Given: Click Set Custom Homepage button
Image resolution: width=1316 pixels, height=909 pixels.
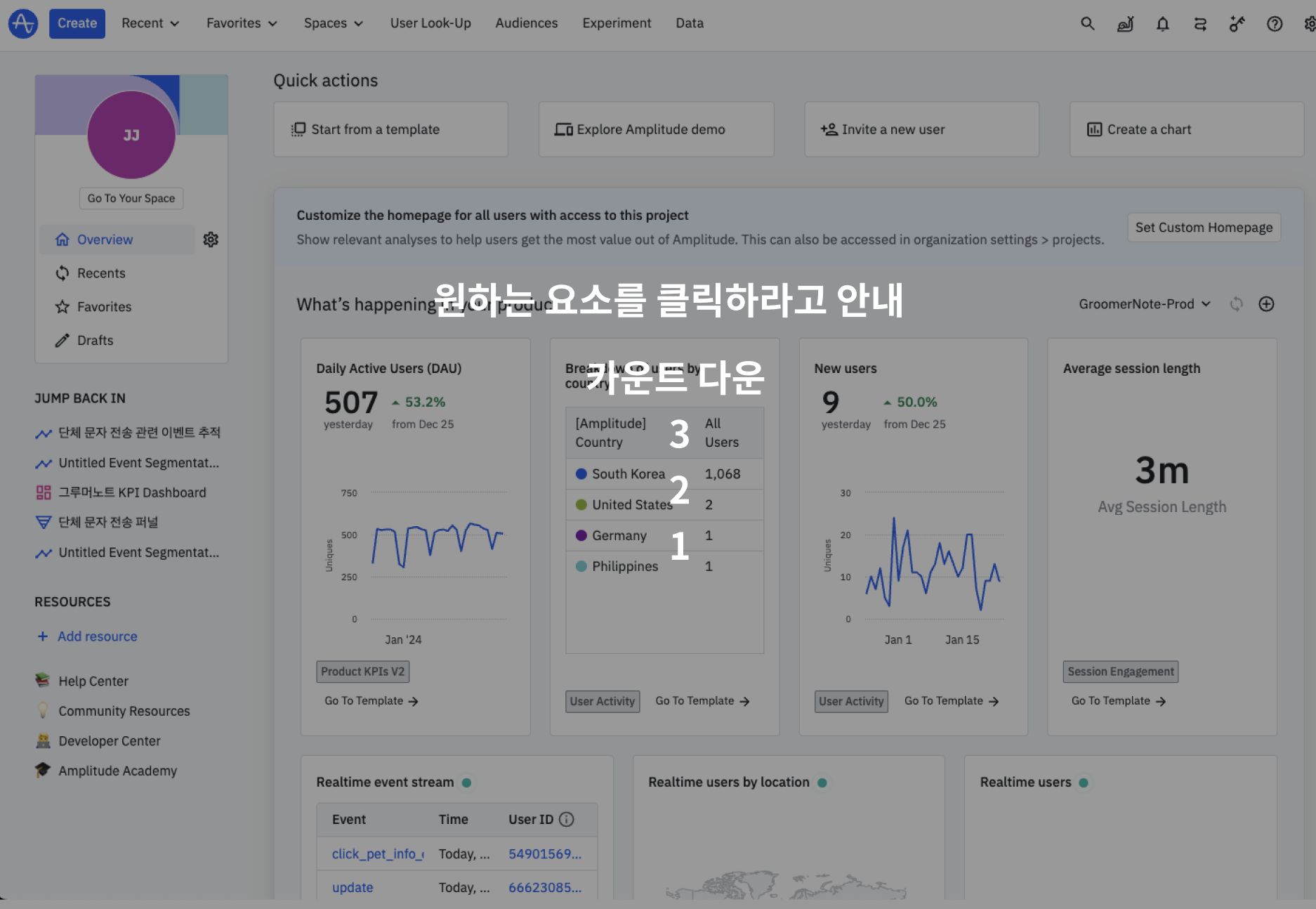Looking at the screenshot, I should click(1204, 228).
